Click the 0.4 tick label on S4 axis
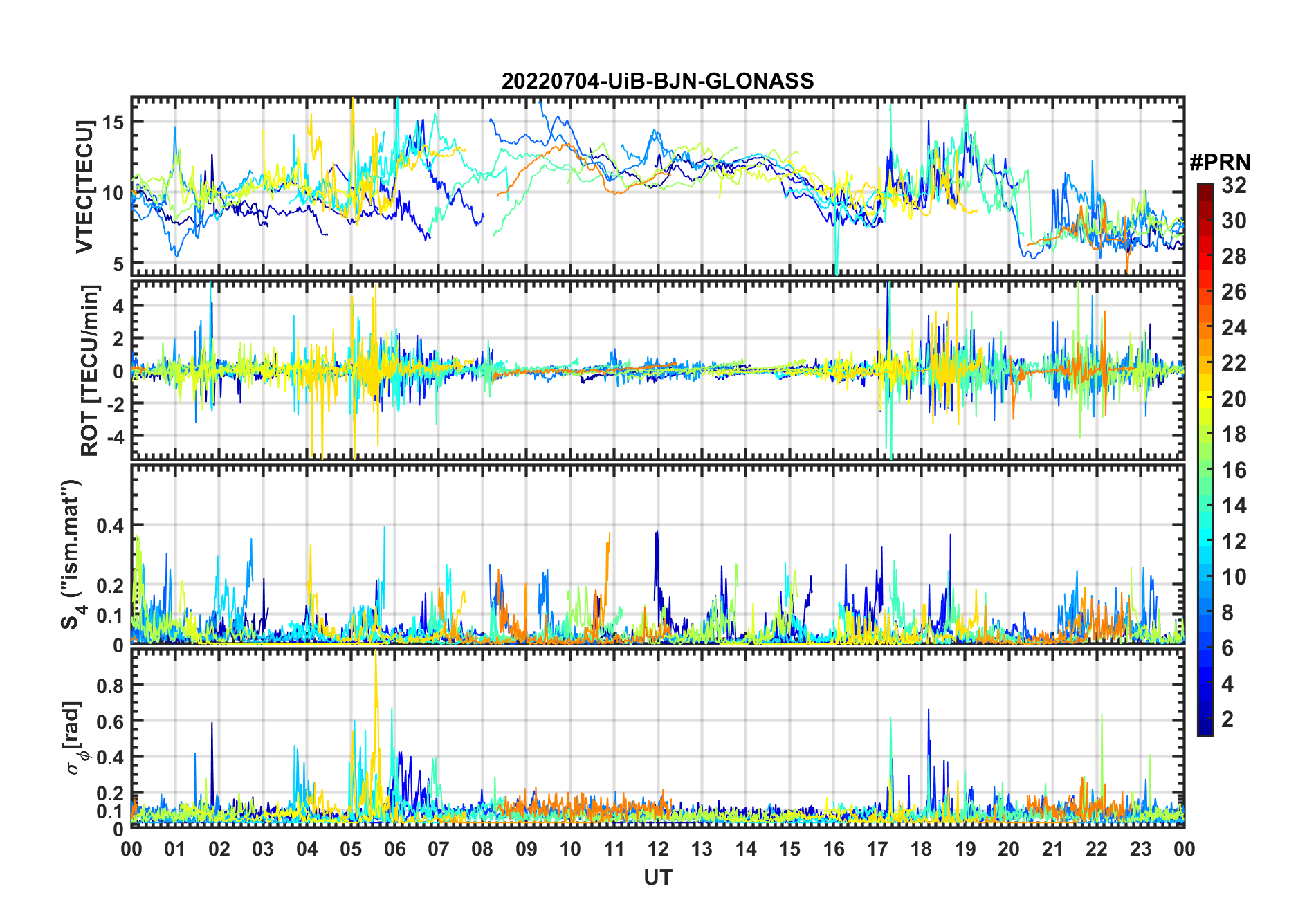Viewport: 1316px width, 920px height. 110,526
